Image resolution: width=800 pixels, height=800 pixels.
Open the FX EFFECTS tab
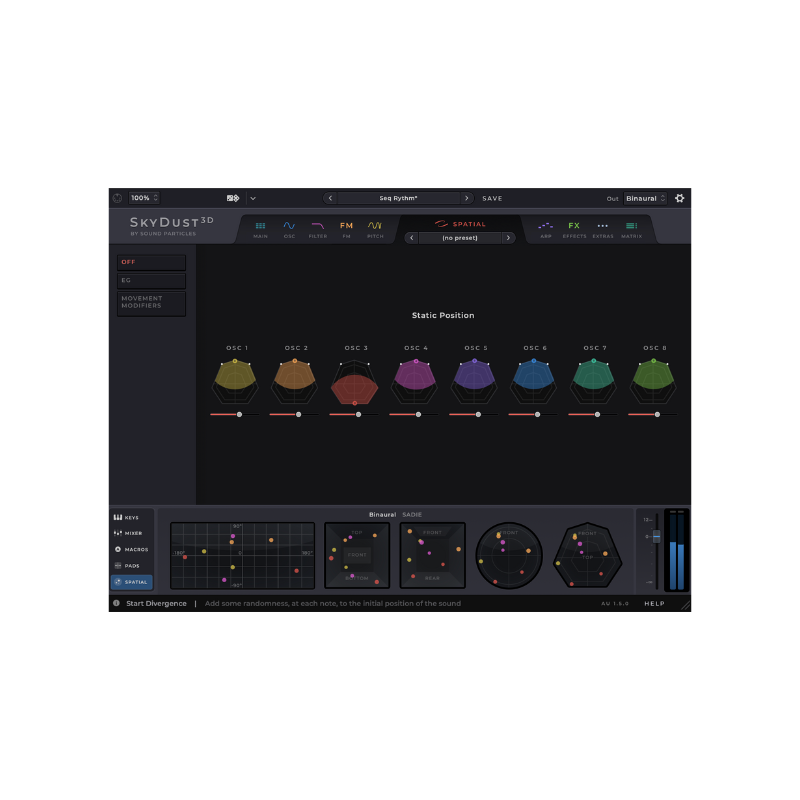[x=574, y=230]
